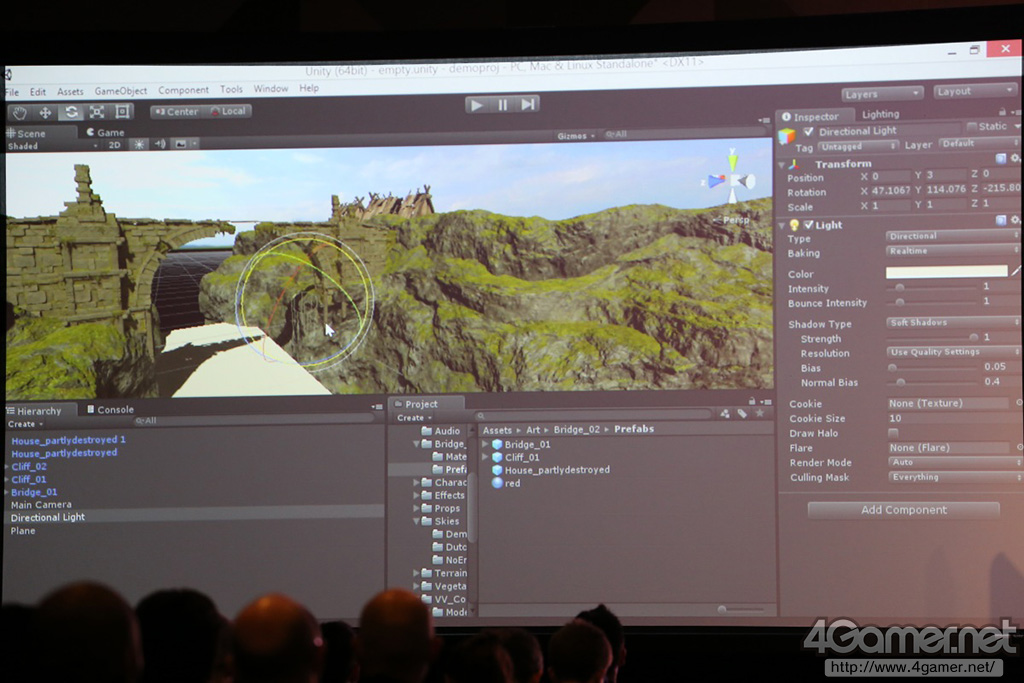
Task: Toggle 2D scene view
Action: tap(114, 145)
